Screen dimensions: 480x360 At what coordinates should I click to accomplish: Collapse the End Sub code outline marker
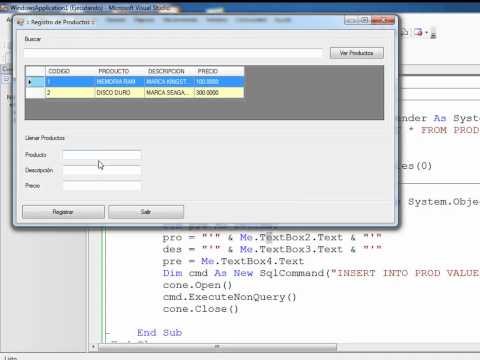(107, 333)
